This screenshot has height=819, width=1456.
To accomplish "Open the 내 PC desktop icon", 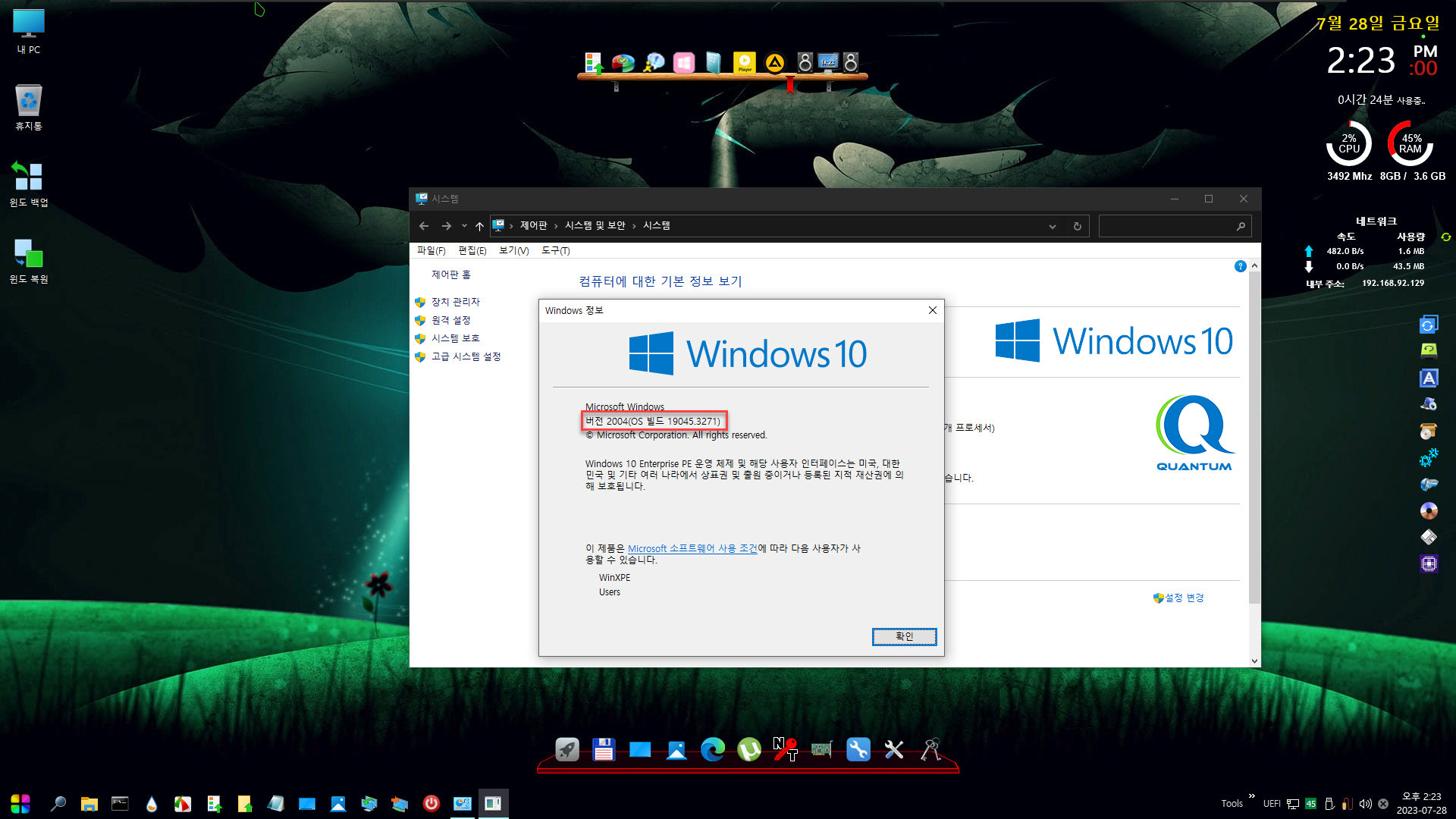I will 29,32.
